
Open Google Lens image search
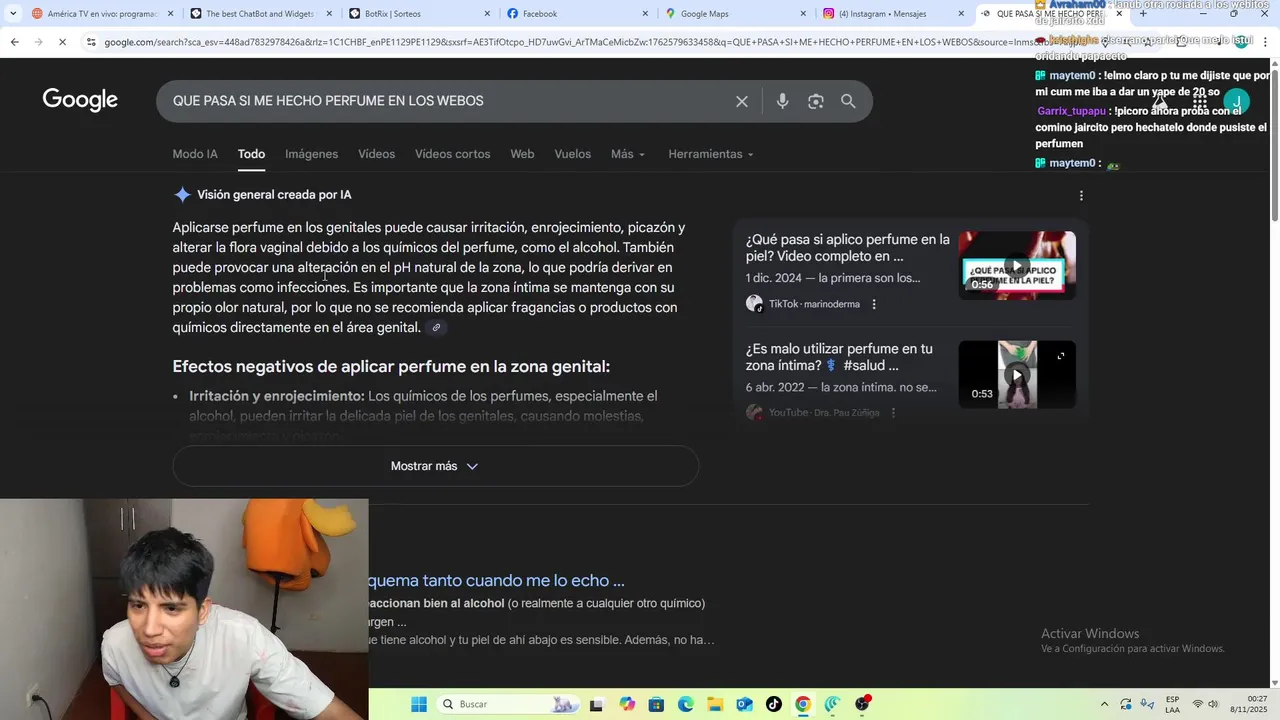(816, 101)
